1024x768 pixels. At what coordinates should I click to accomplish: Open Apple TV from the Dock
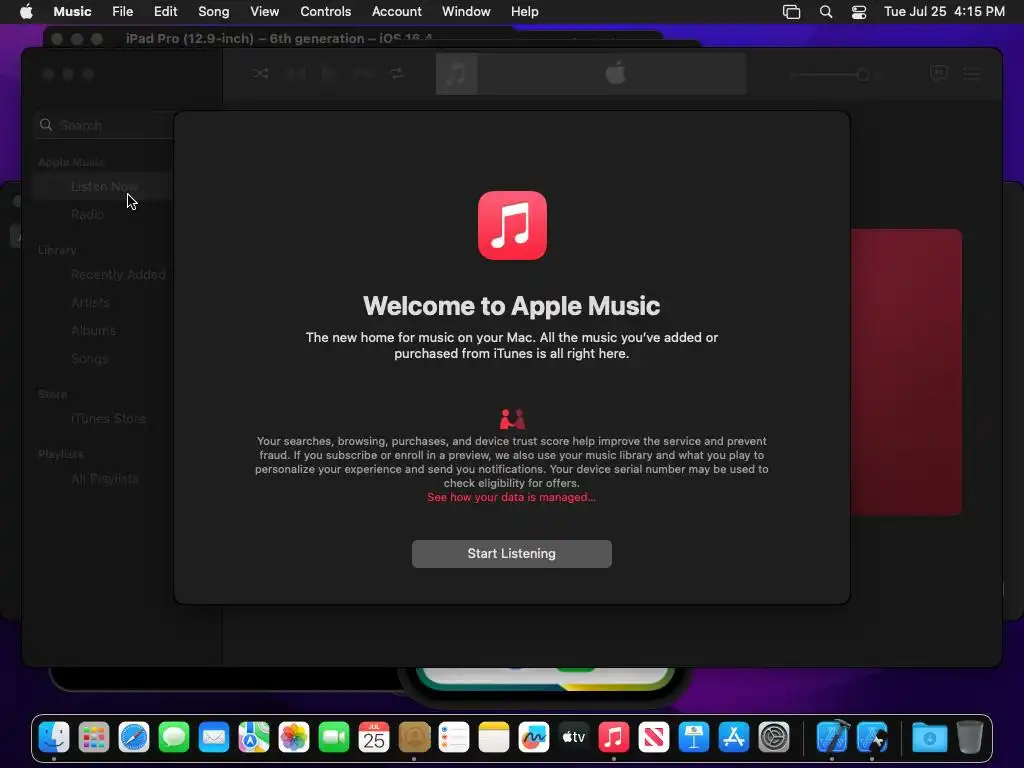coord(574,738)
